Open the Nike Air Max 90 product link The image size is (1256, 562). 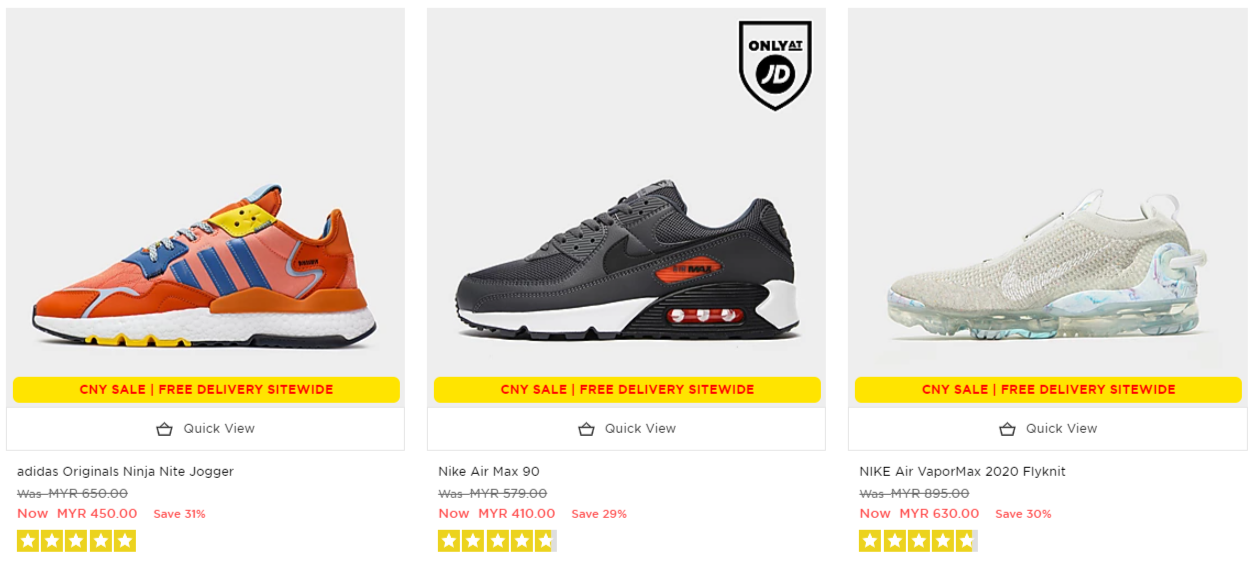point(488,471)
